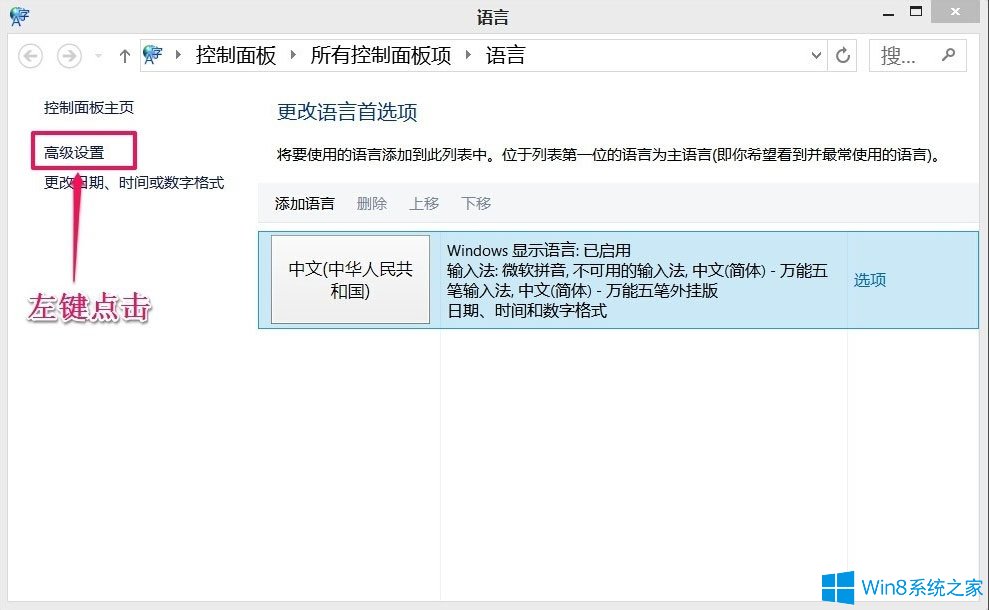989x610 pixels.
Task: Open 选项 for Chinese language
Action: tap(870, 280)
